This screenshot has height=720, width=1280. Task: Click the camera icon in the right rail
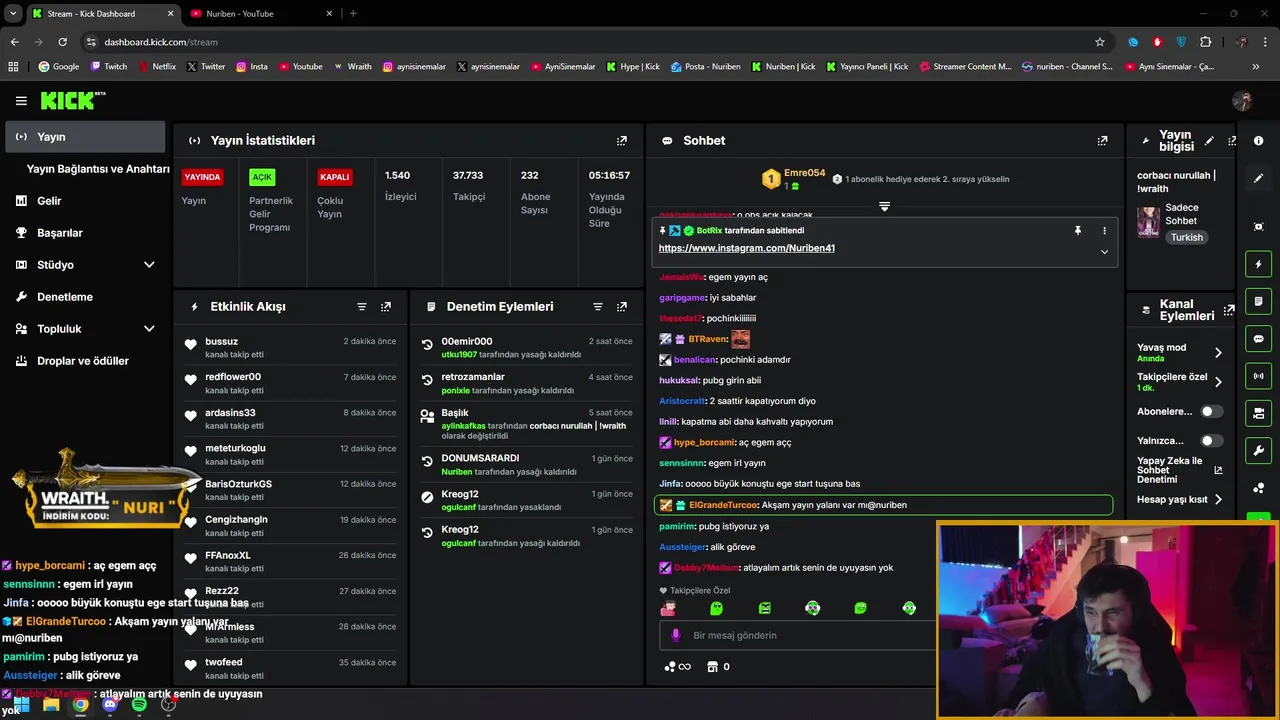(1259, 413)
